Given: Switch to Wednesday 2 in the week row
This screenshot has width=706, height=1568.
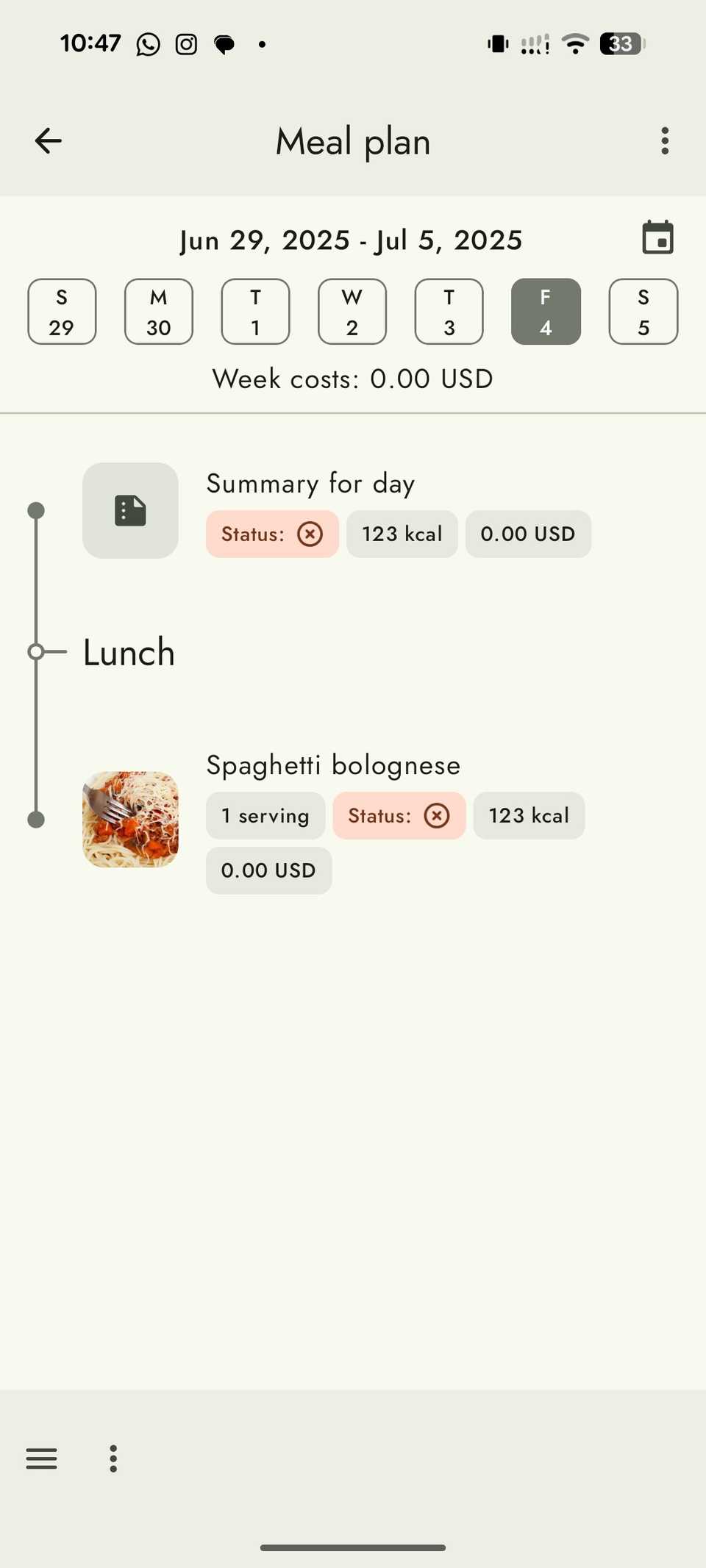Looking at the screenshot, I should tap(352, 312).
